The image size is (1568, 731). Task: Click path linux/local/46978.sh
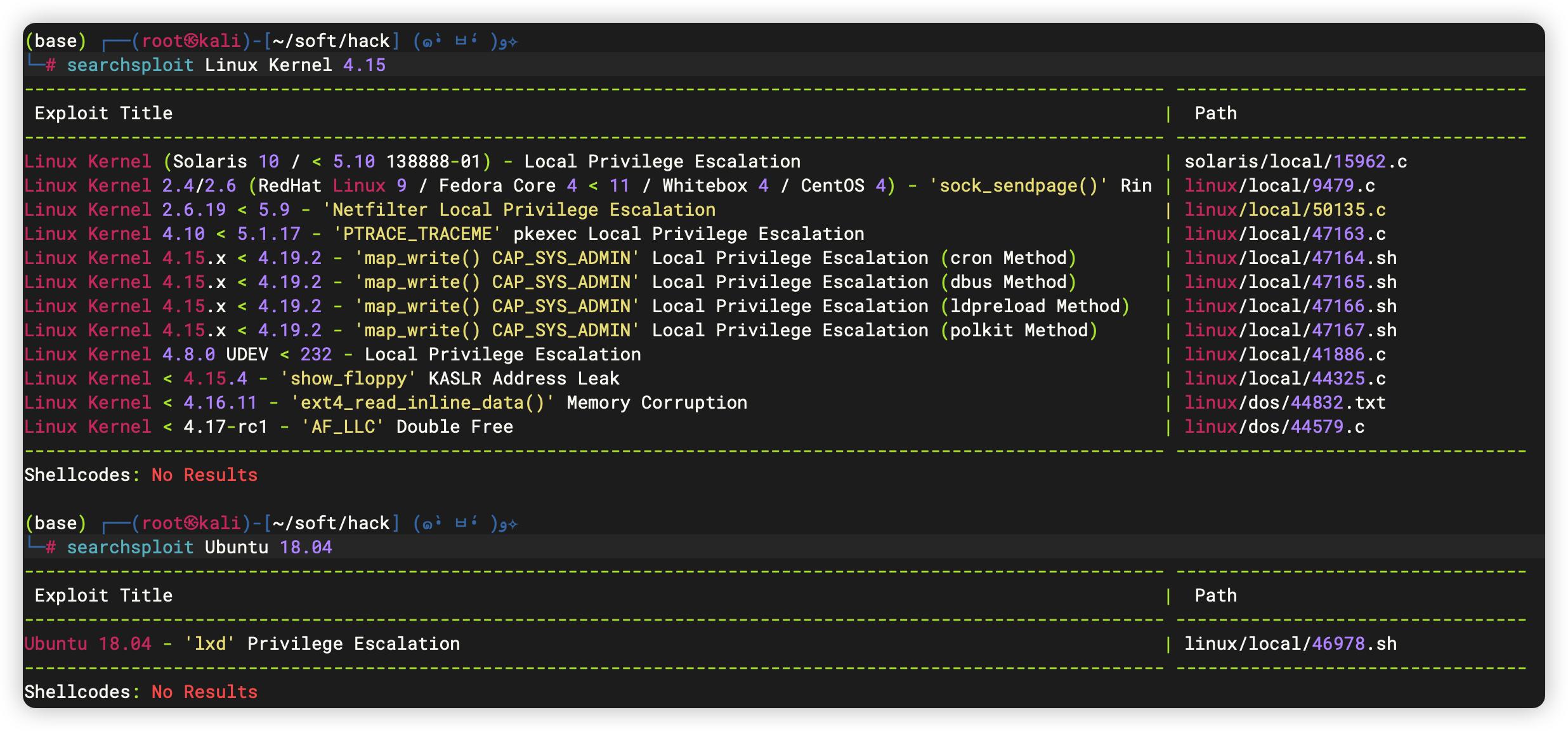(x=1291, y=643)
